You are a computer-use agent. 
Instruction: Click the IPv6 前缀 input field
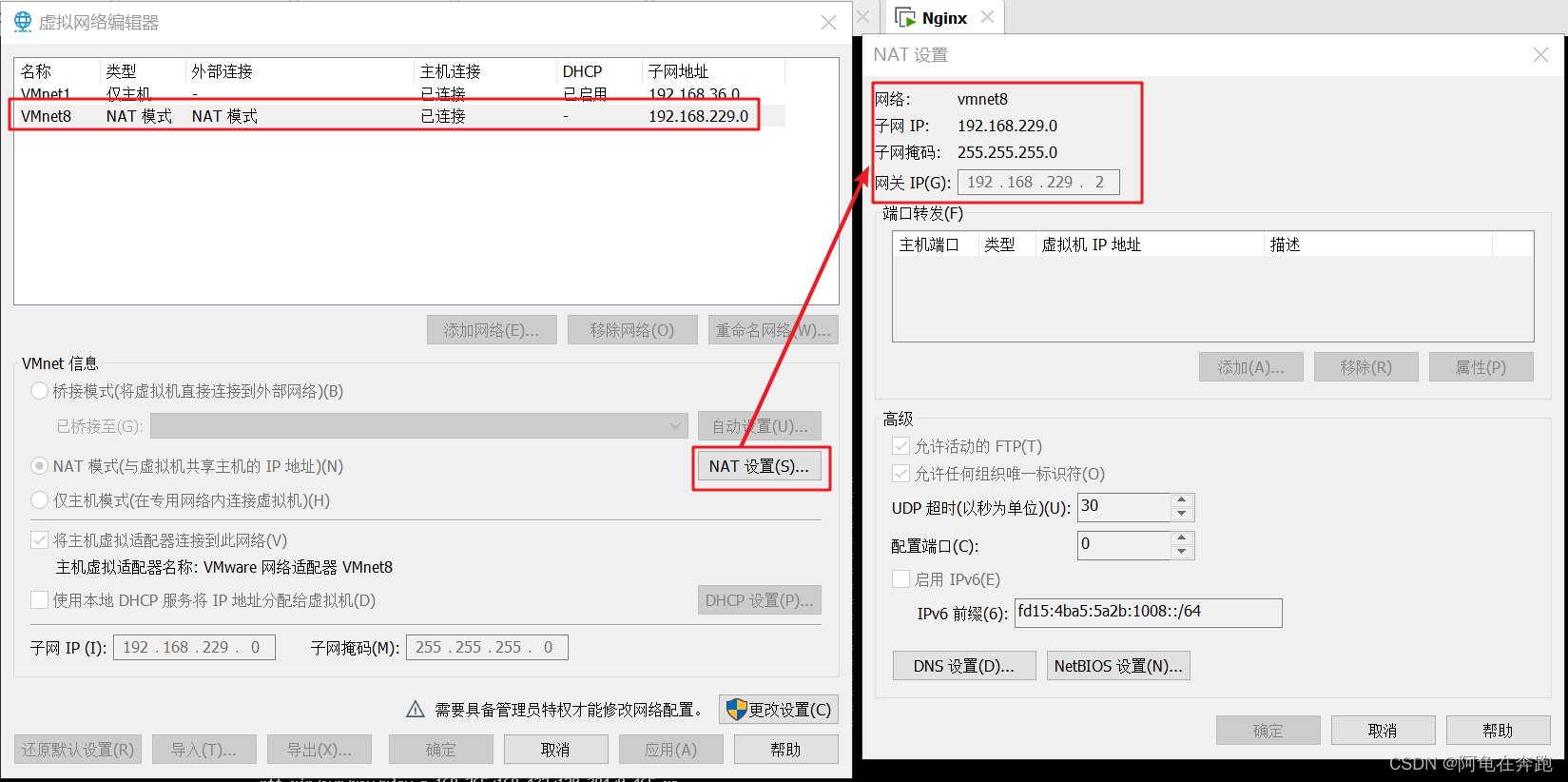[1149, 613]
